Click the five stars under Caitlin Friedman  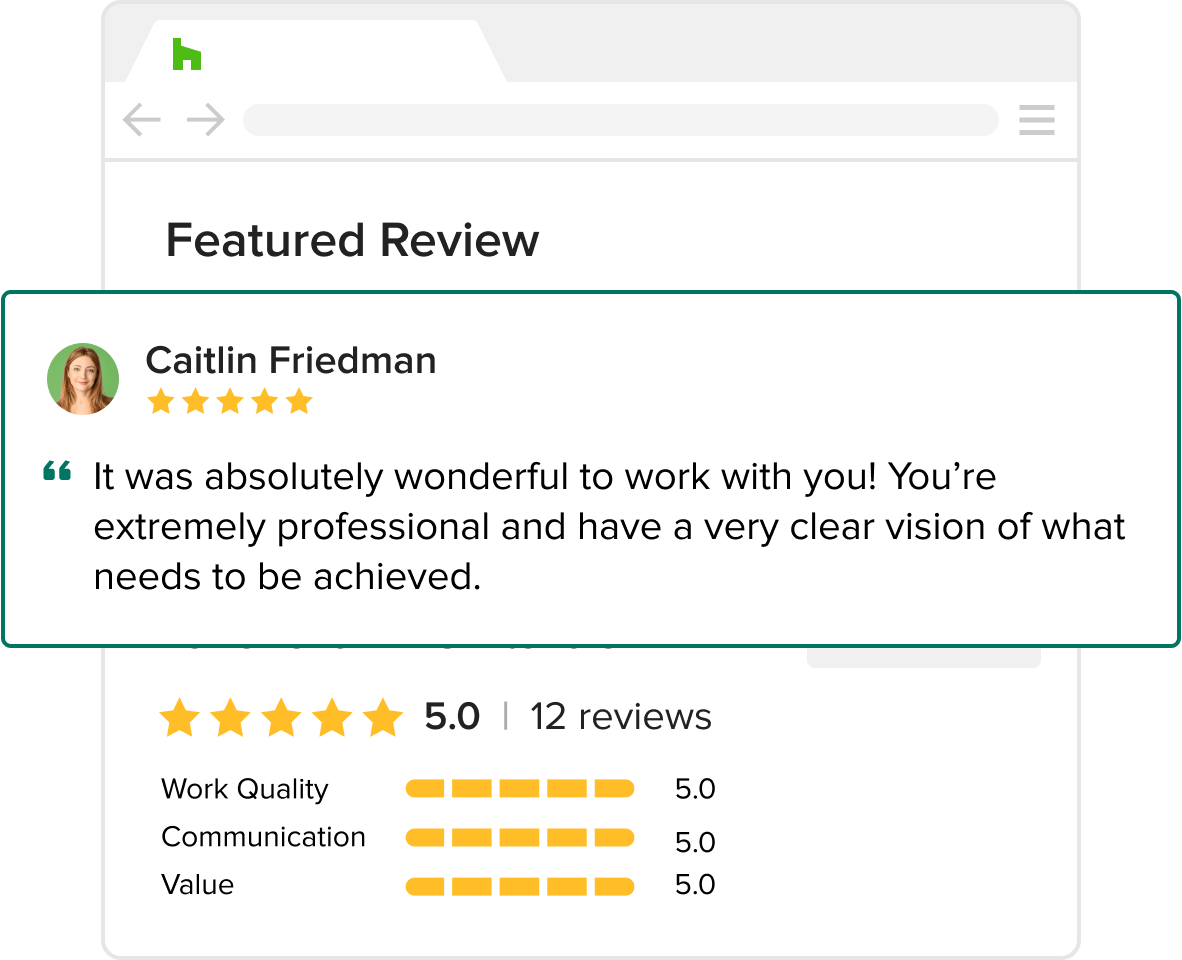tap(230, 402)
